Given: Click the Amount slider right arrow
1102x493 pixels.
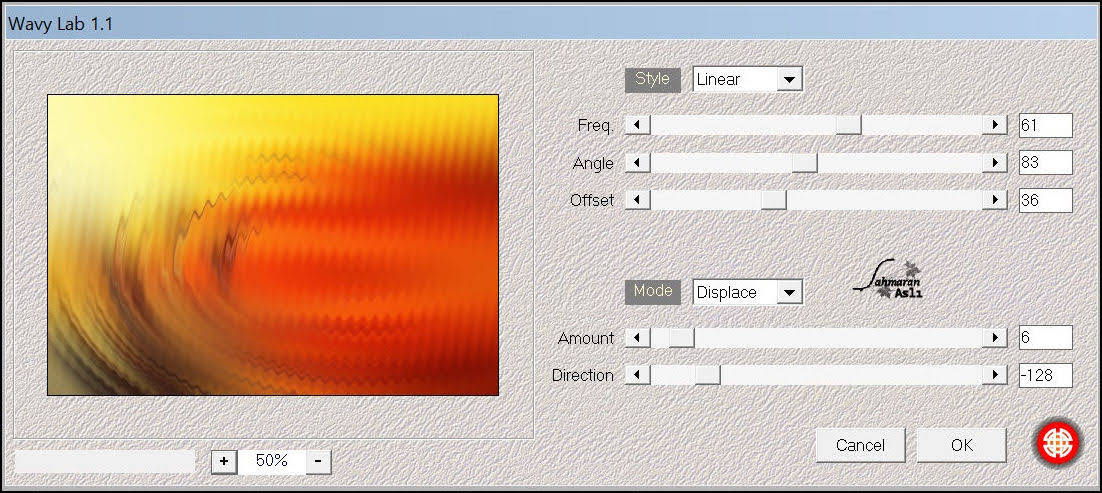Looking at the screenshot, I should coord(994,338).
